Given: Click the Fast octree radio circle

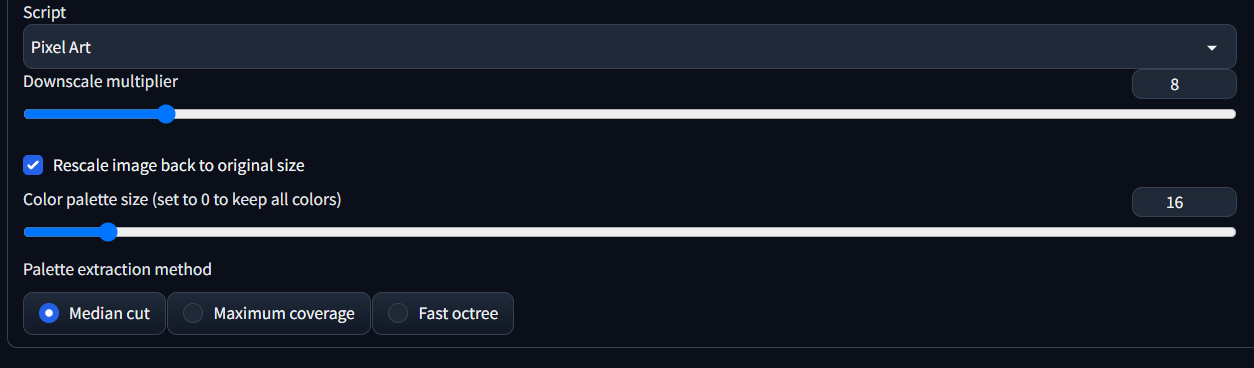Looking at the screenshot, I should click(x=398, y=313).
